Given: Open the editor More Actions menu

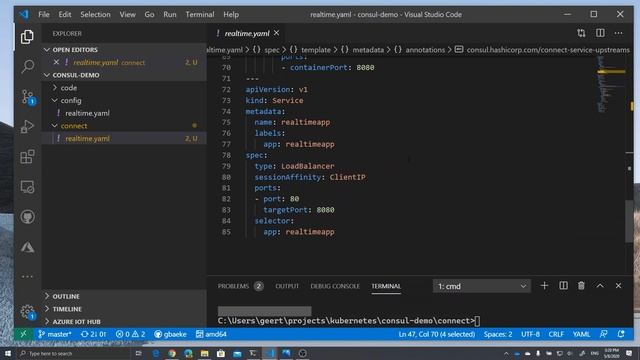Looking at the screenshot, I should (x=618, y=33).
